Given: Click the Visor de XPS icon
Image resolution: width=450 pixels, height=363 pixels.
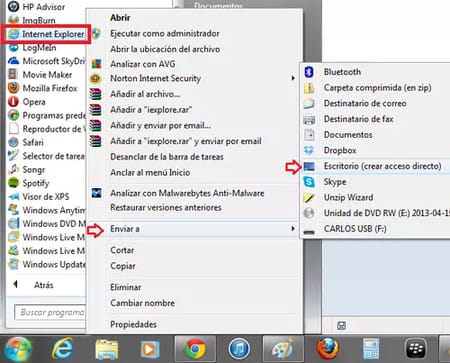Looking at the screenshot, I should point(13,197).
